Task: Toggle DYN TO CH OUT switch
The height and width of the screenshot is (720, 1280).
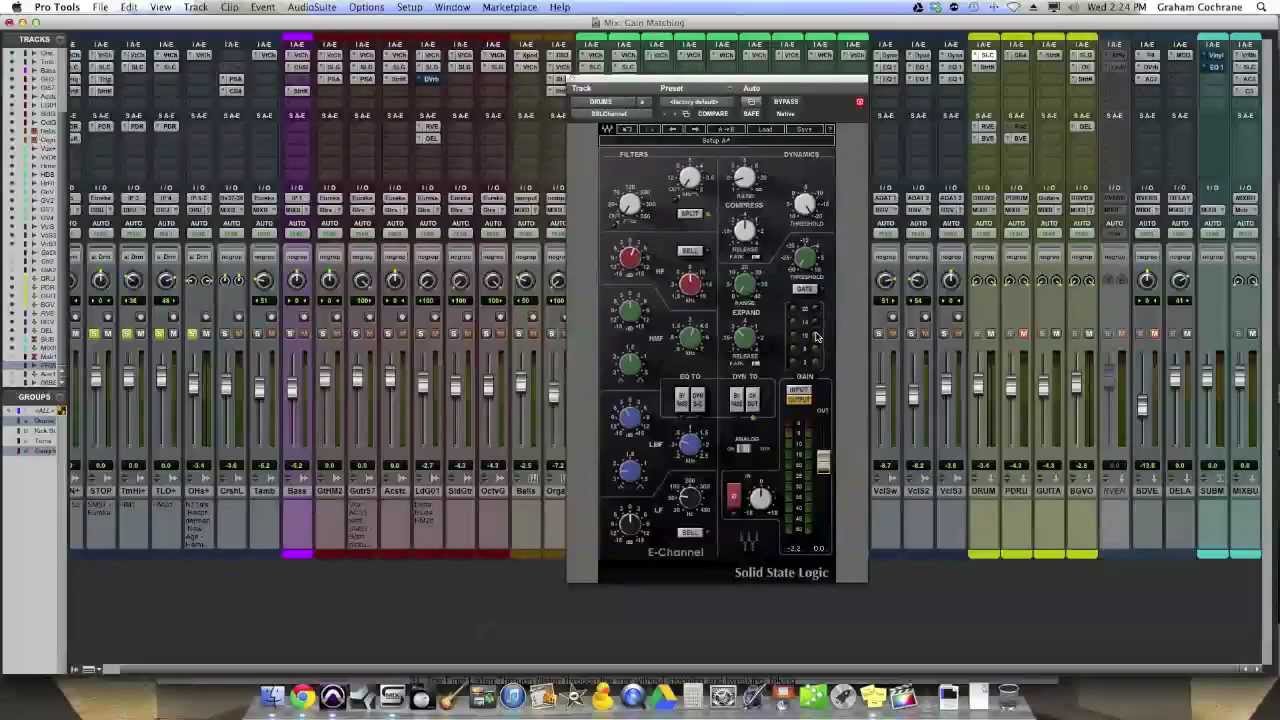Action: pyautogui.click(x=751, y=400)
